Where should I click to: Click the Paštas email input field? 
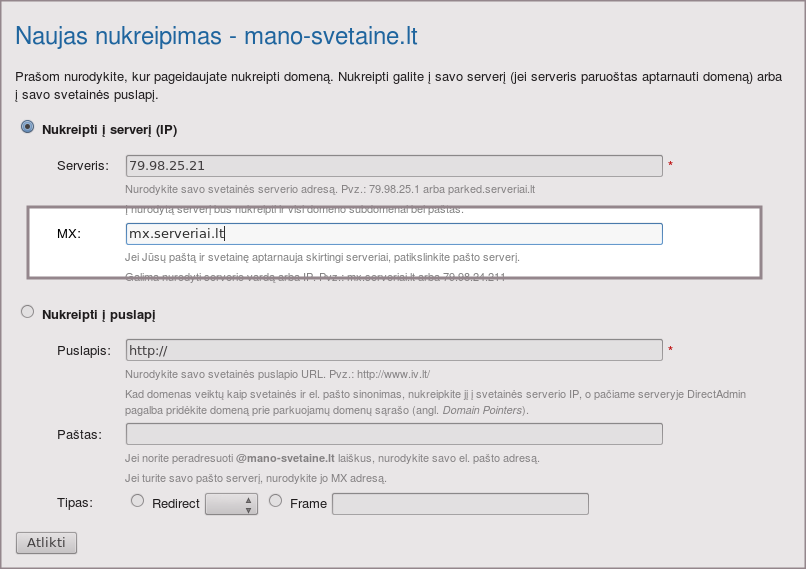[394, 434]
